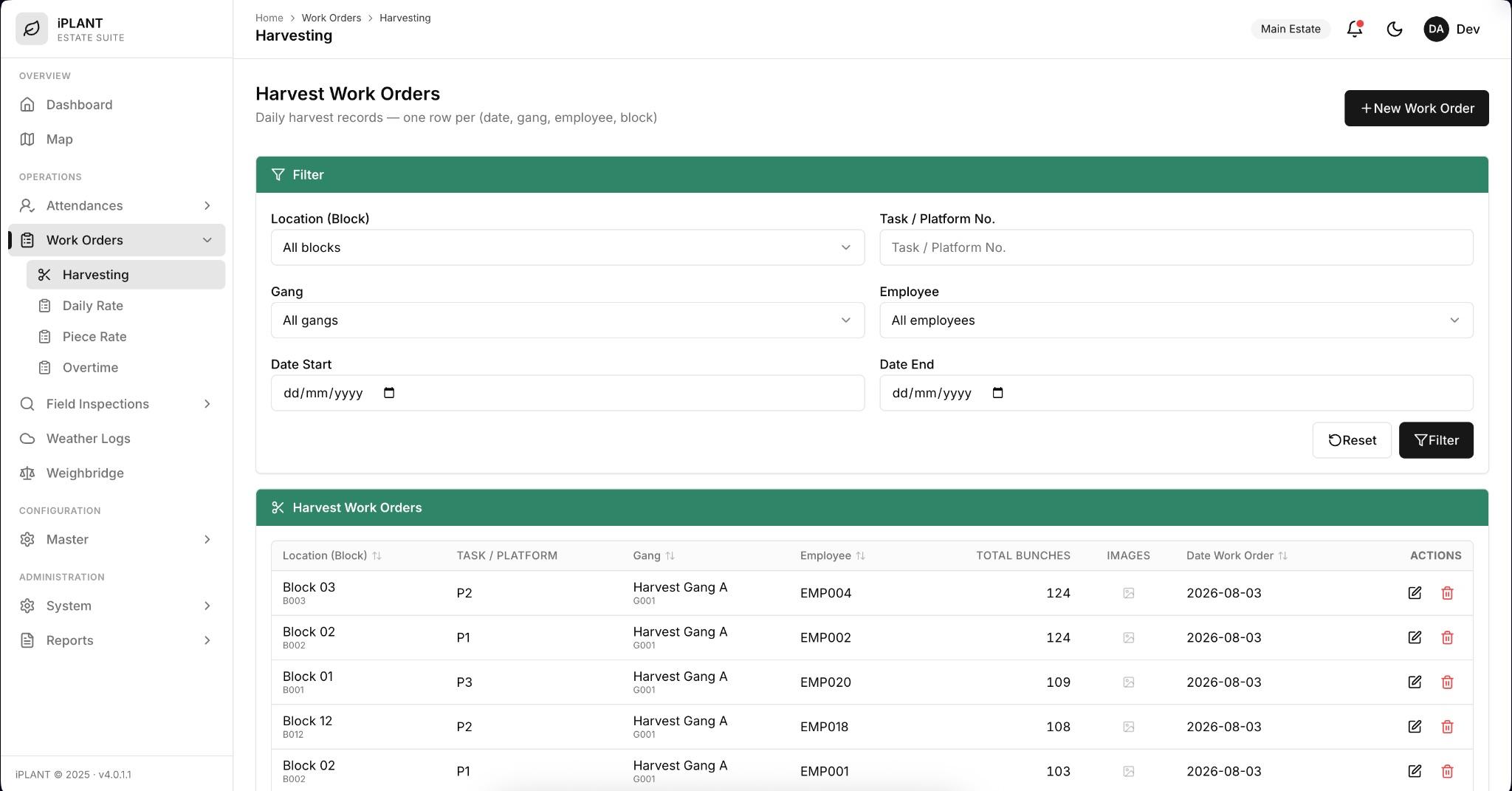Expand the Master configuration menu

click(x=117, y=539)
